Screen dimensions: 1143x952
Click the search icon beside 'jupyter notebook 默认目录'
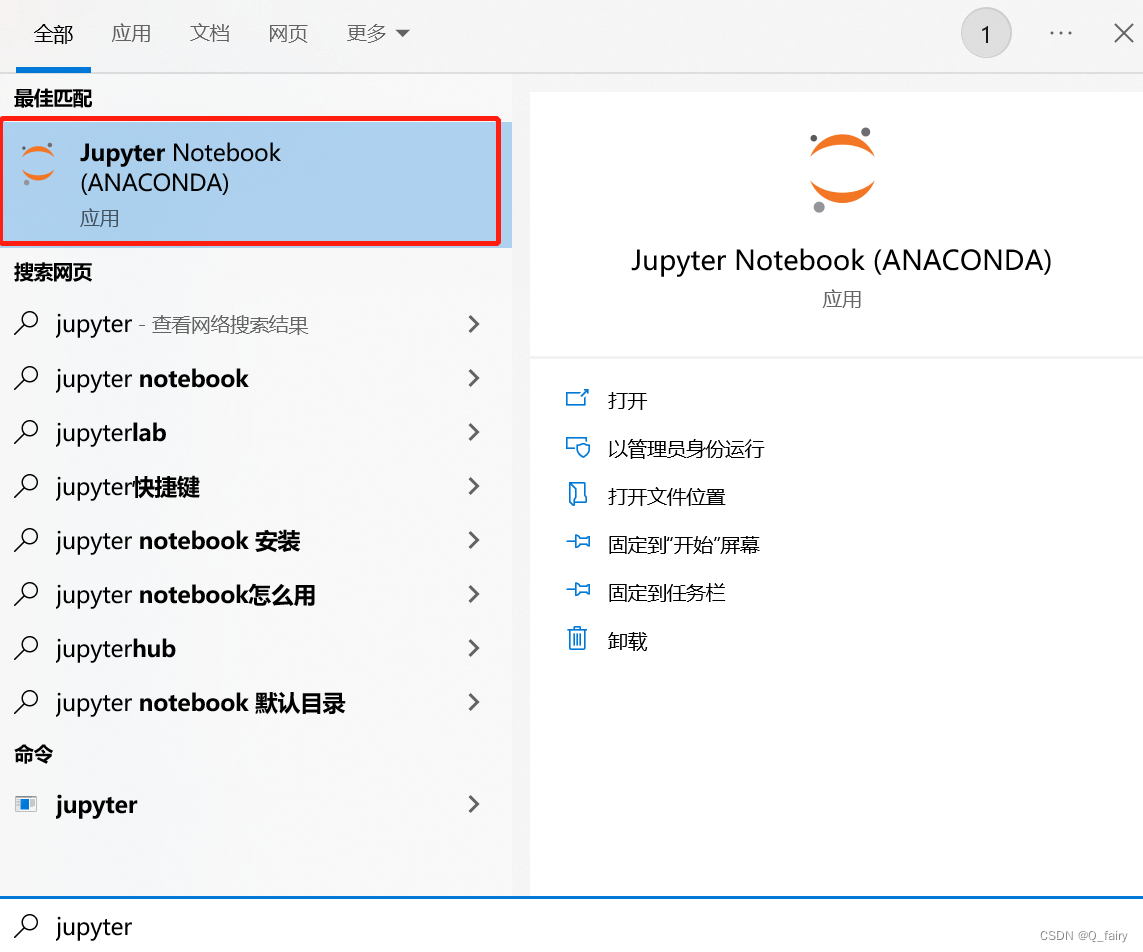click(x=26, y=701)
